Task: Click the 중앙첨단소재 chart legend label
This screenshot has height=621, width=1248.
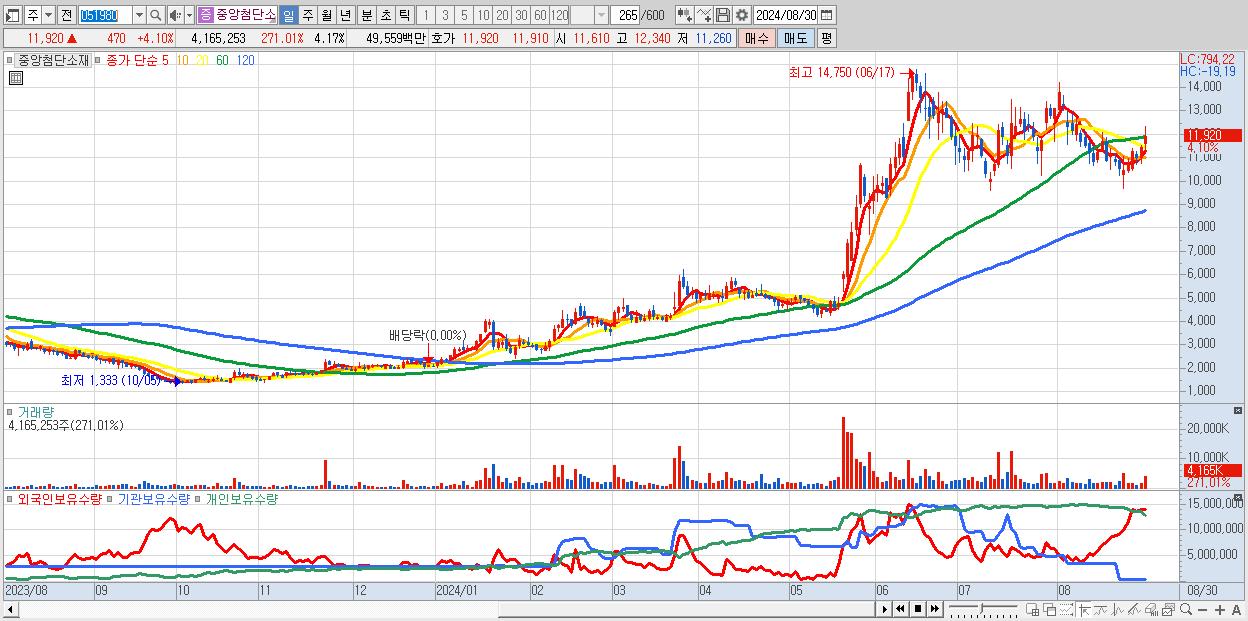Action: [x=52, y=60]
